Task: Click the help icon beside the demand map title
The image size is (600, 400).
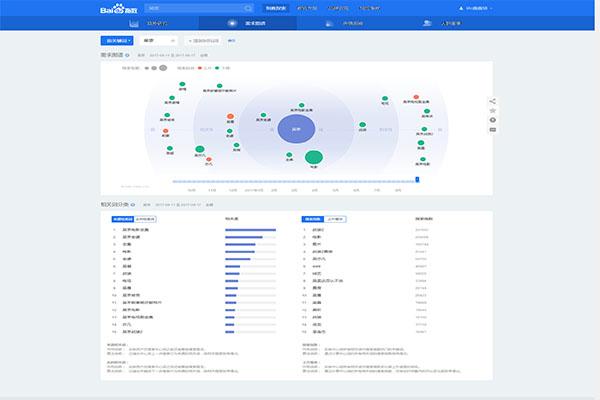Action: [127, 55]
